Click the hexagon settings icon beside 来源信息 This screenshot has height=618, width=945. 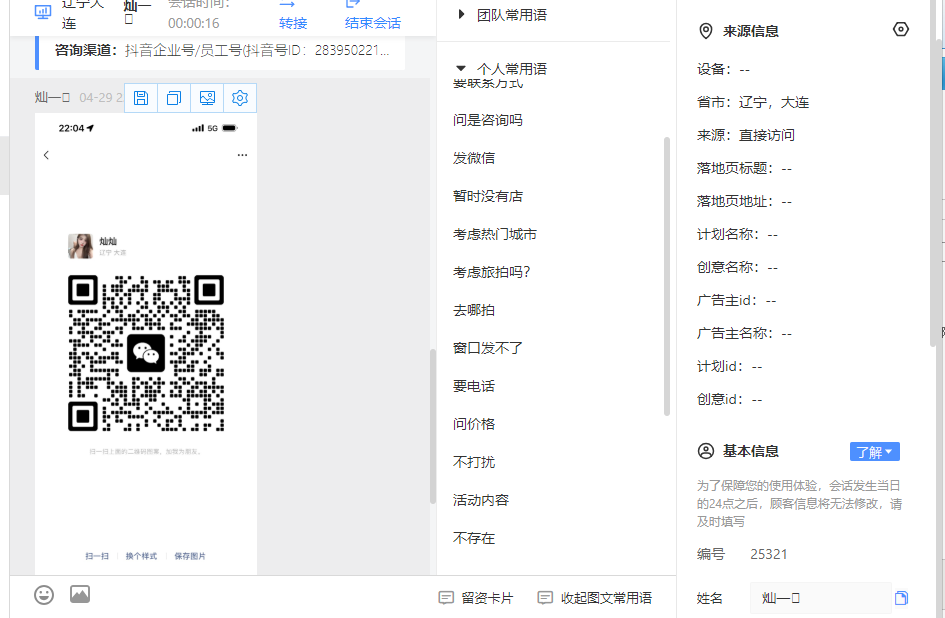pos(900,30)
